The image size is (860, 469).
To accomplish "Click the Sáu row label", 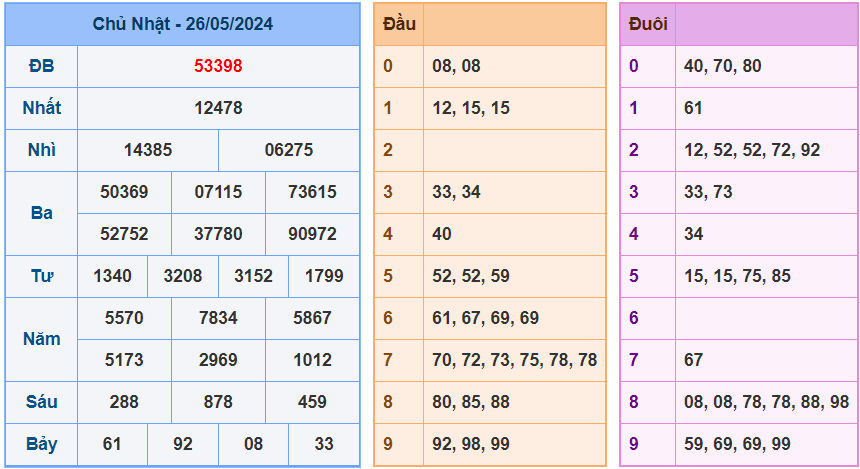I will [42, 402].
